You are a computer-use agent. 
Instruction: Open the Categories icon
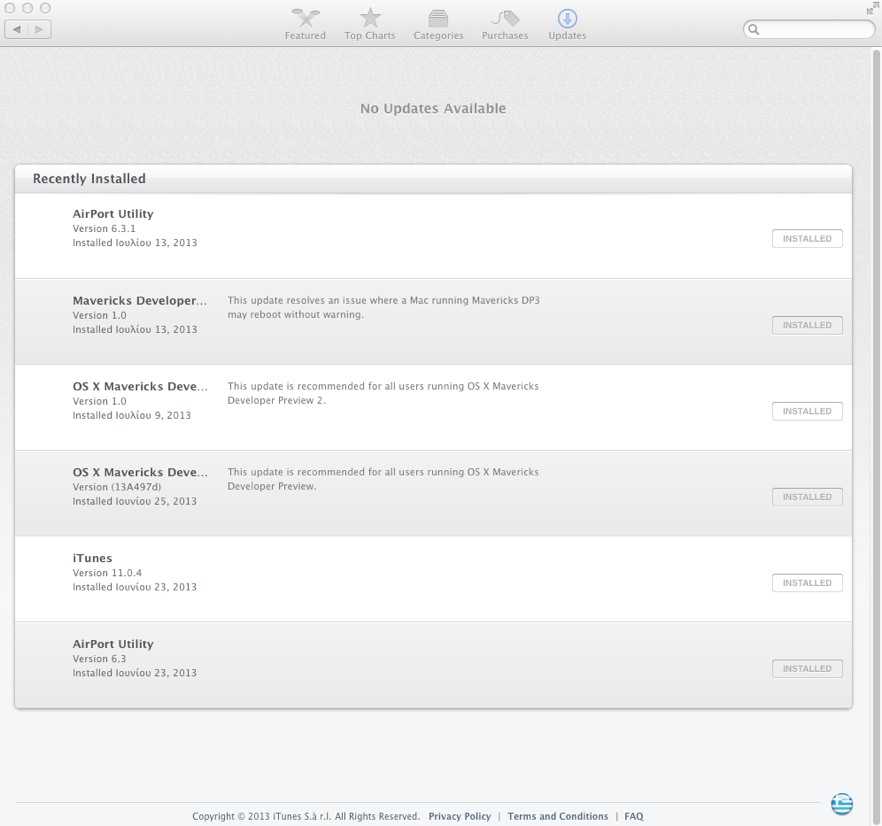tap(438, 18)
